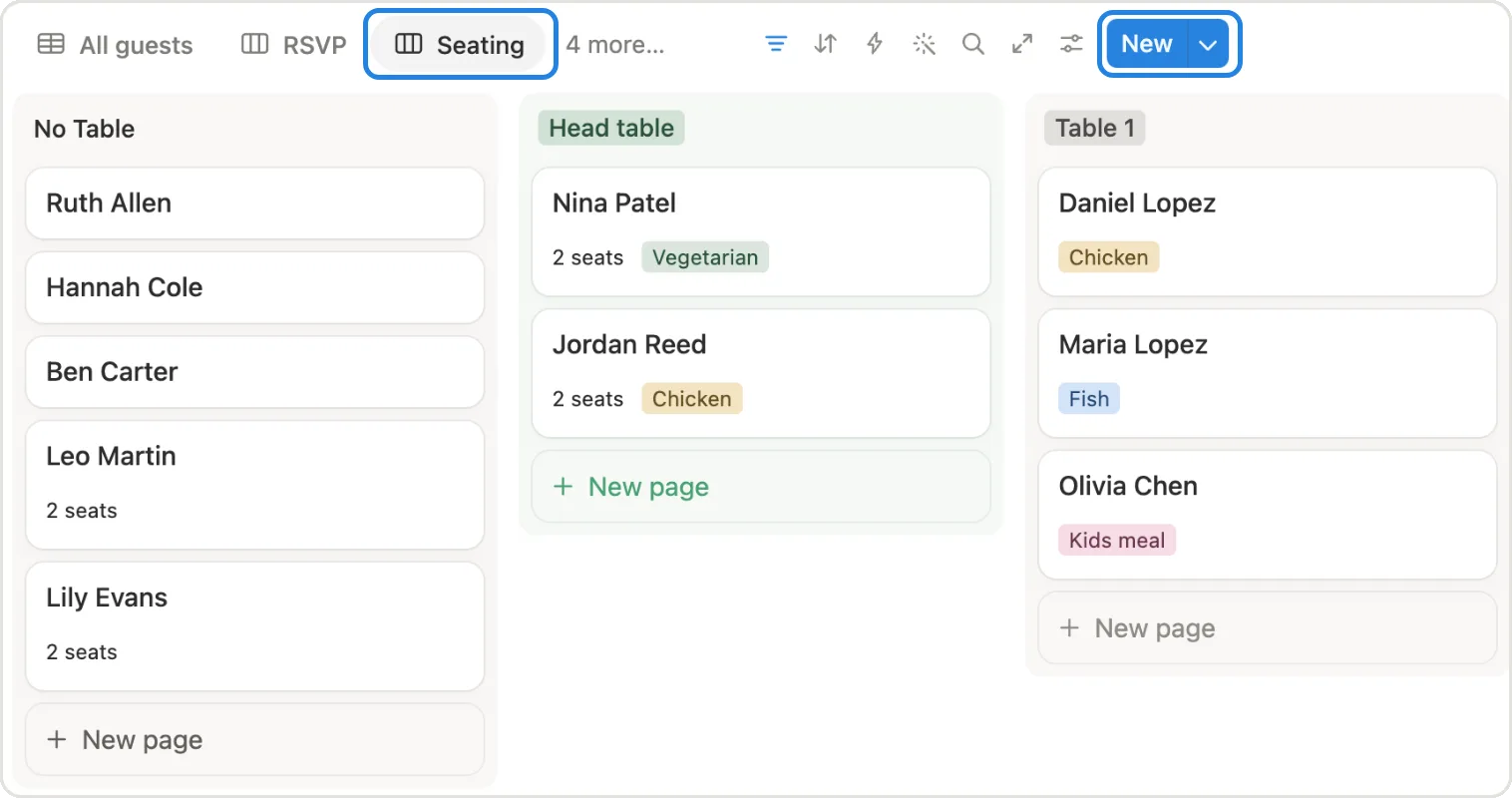Click the Vegetarian tag on Nina Patel
Screen dimensions: 1512x798
(x=705, y=257)
